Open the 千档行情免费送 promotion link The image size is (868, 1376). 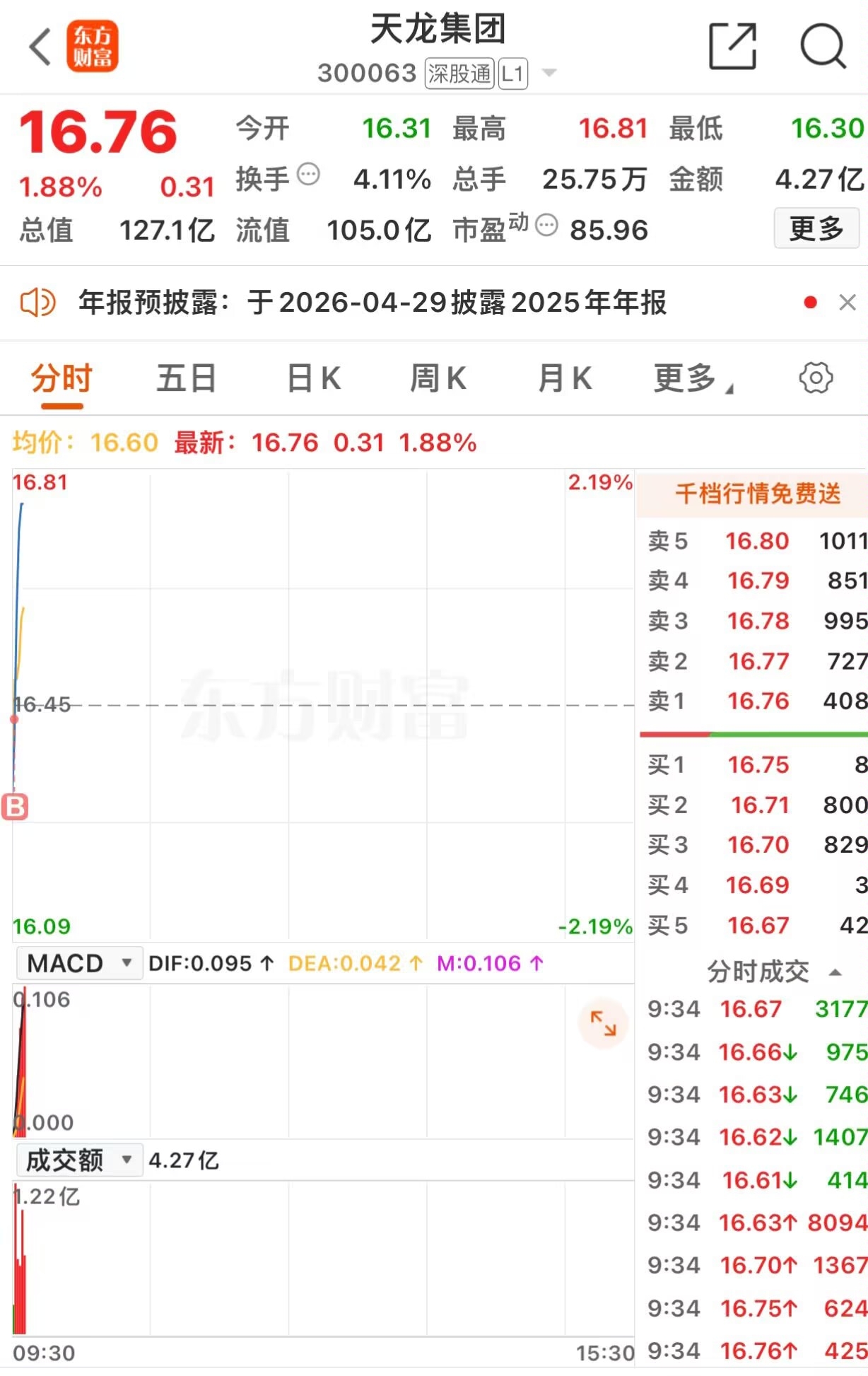[757, 494]
